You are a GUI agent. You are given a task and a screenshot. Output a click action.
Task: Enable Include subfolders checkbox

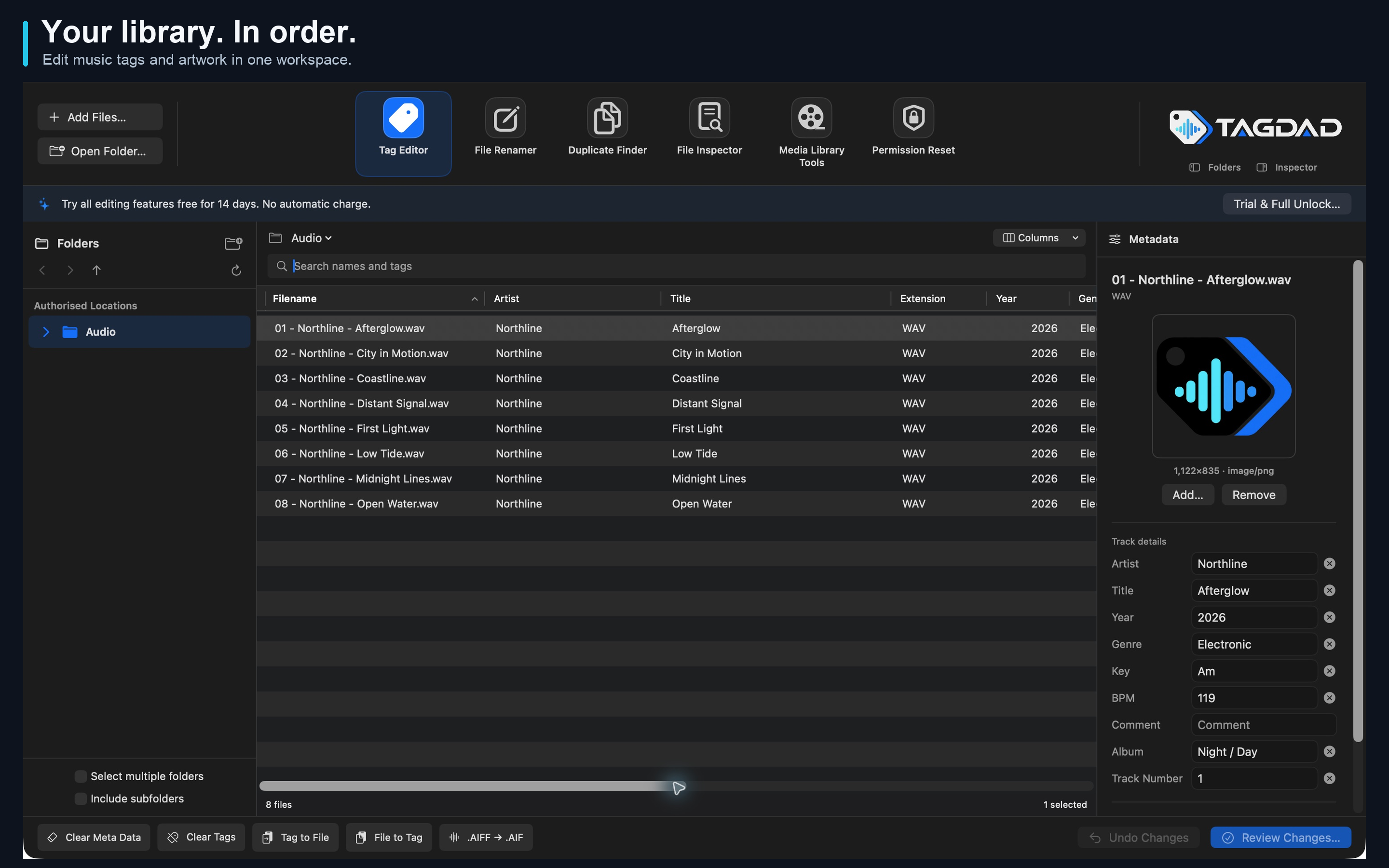coord(81,799)
